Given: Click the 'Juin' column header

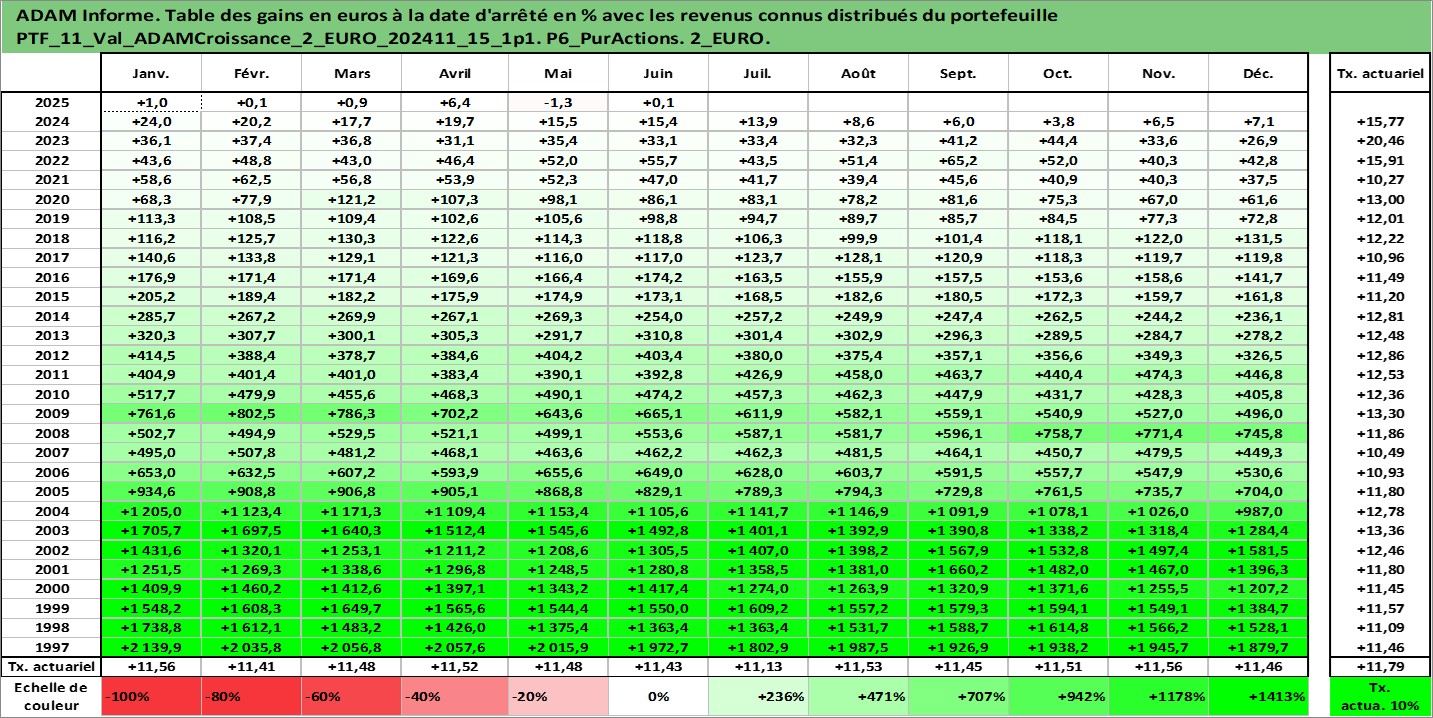Looking at the screenshot, I should pos(658,74).
